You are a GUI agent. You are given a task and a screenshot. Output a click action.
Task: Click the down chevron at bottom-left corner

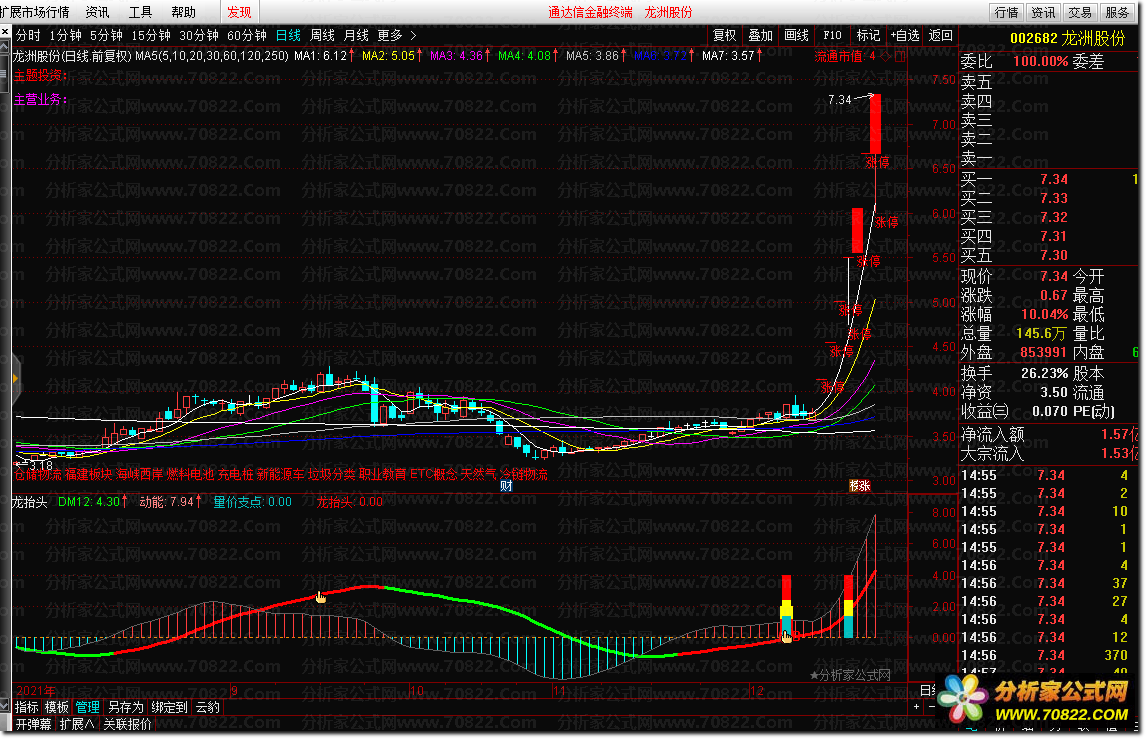[x=6, y=706]
